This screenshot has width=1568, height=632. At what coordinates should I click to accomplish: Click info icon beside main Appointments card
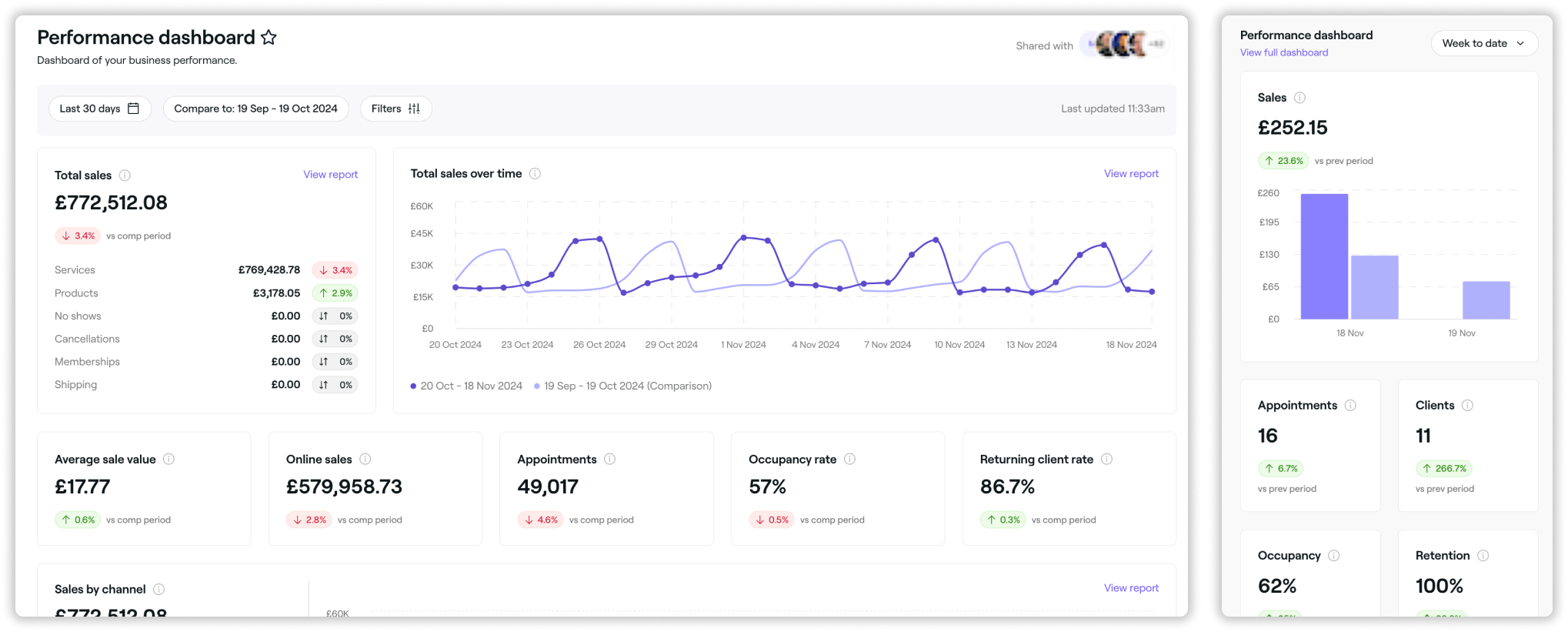click(609, 459)
